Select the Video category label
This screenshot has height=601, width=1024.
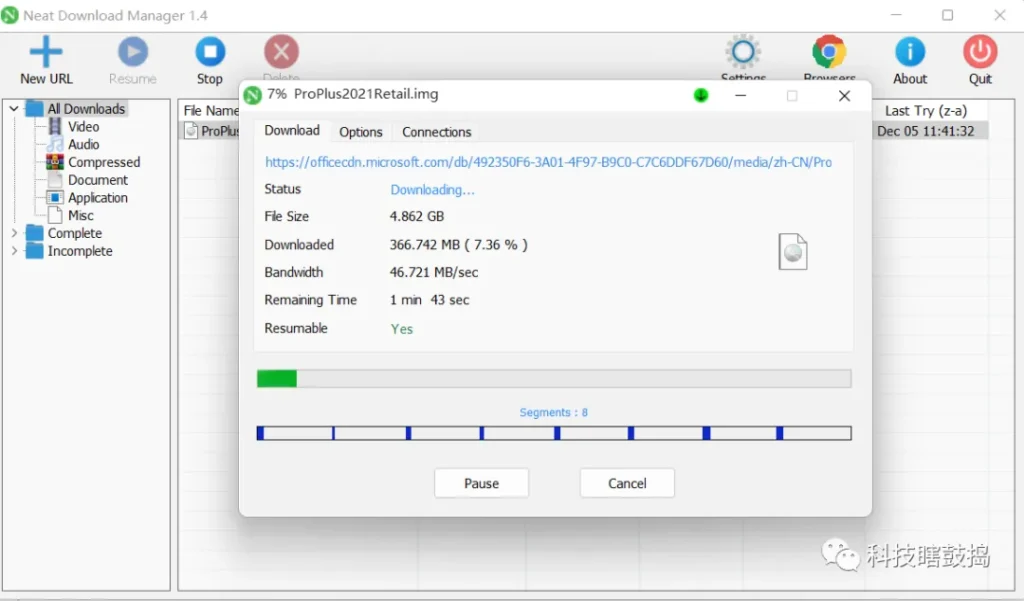pyautogui.click(x=84, y=126)
